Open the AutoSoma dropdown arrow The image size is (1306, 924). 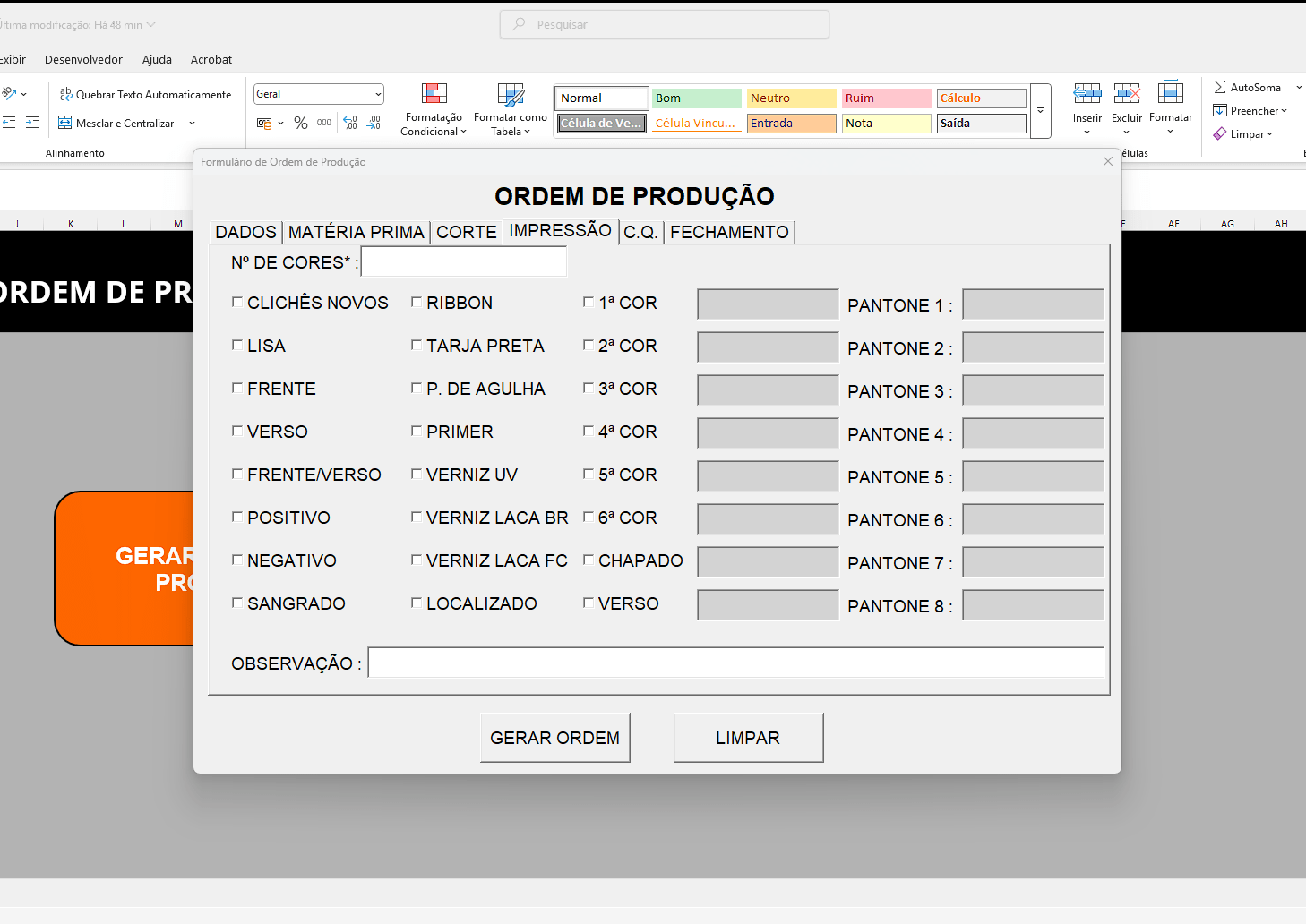1299,88
